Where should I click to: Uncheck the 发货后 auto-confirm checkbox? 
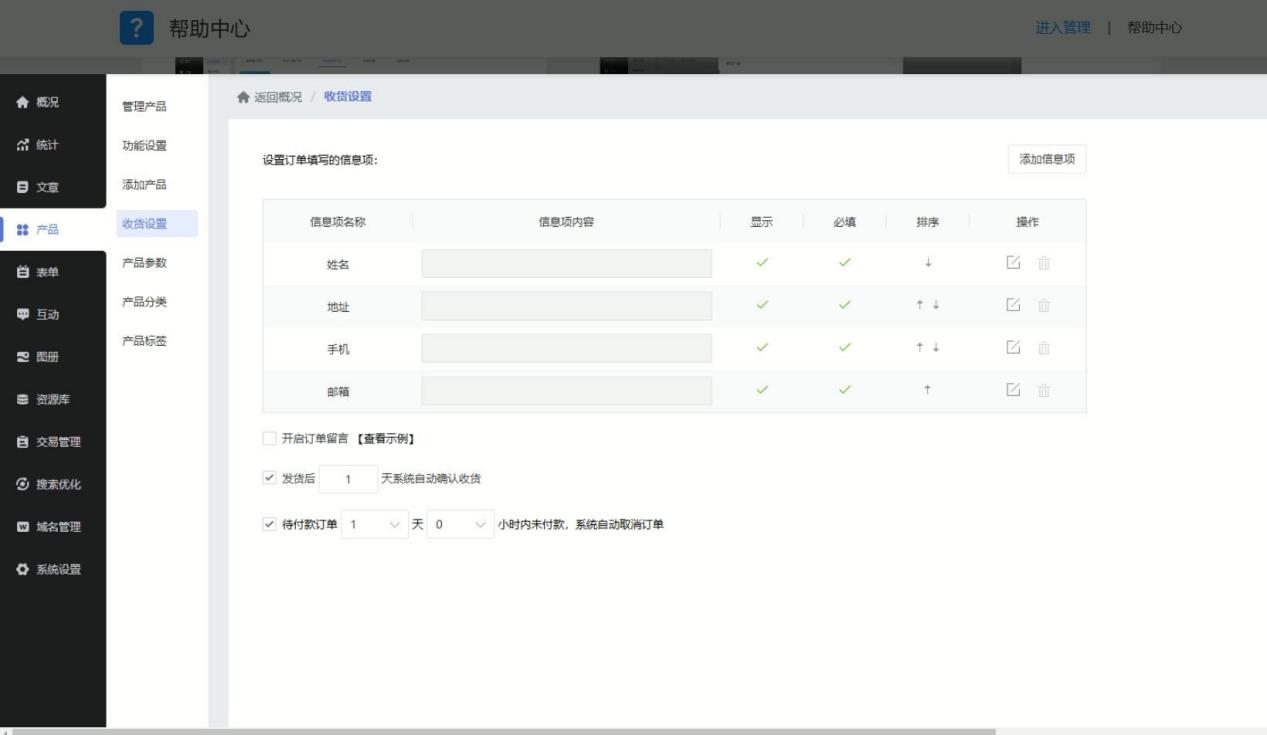click(x=269, y=478)
